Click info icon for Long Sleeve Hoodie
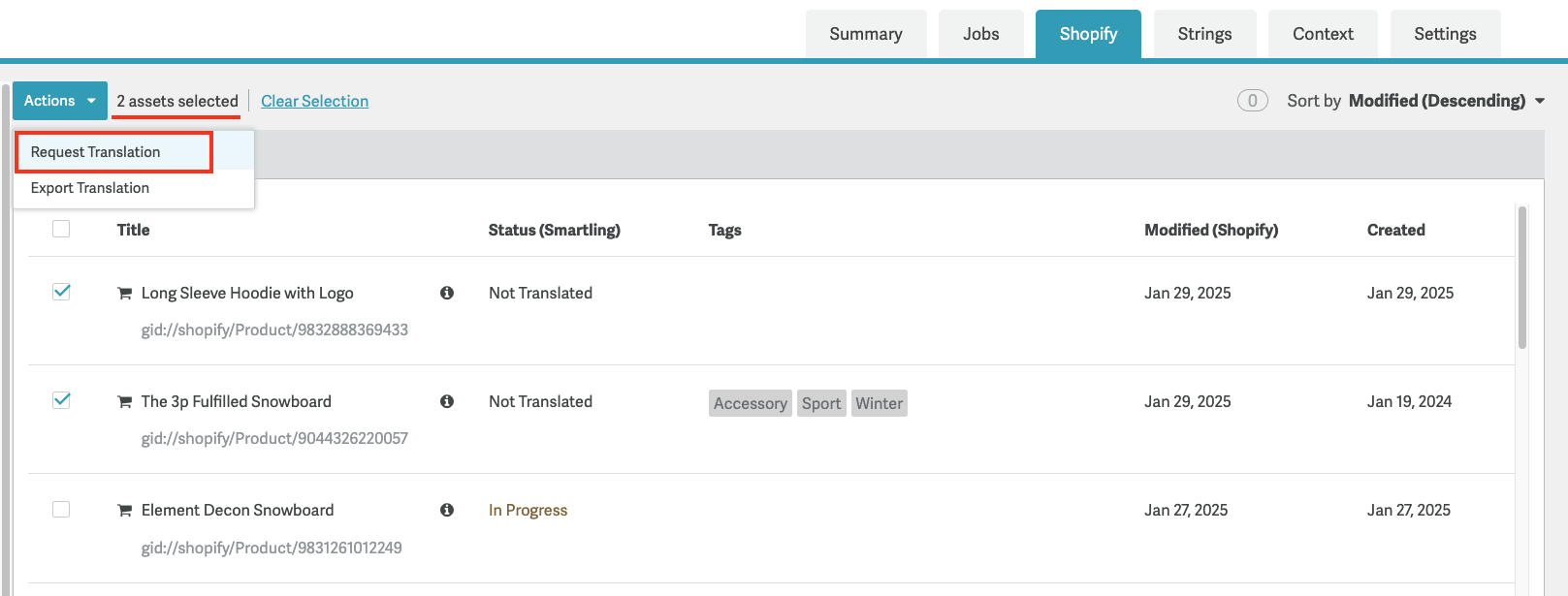Viewport: 1568px width, 596px height. click(x=447, y=293)
